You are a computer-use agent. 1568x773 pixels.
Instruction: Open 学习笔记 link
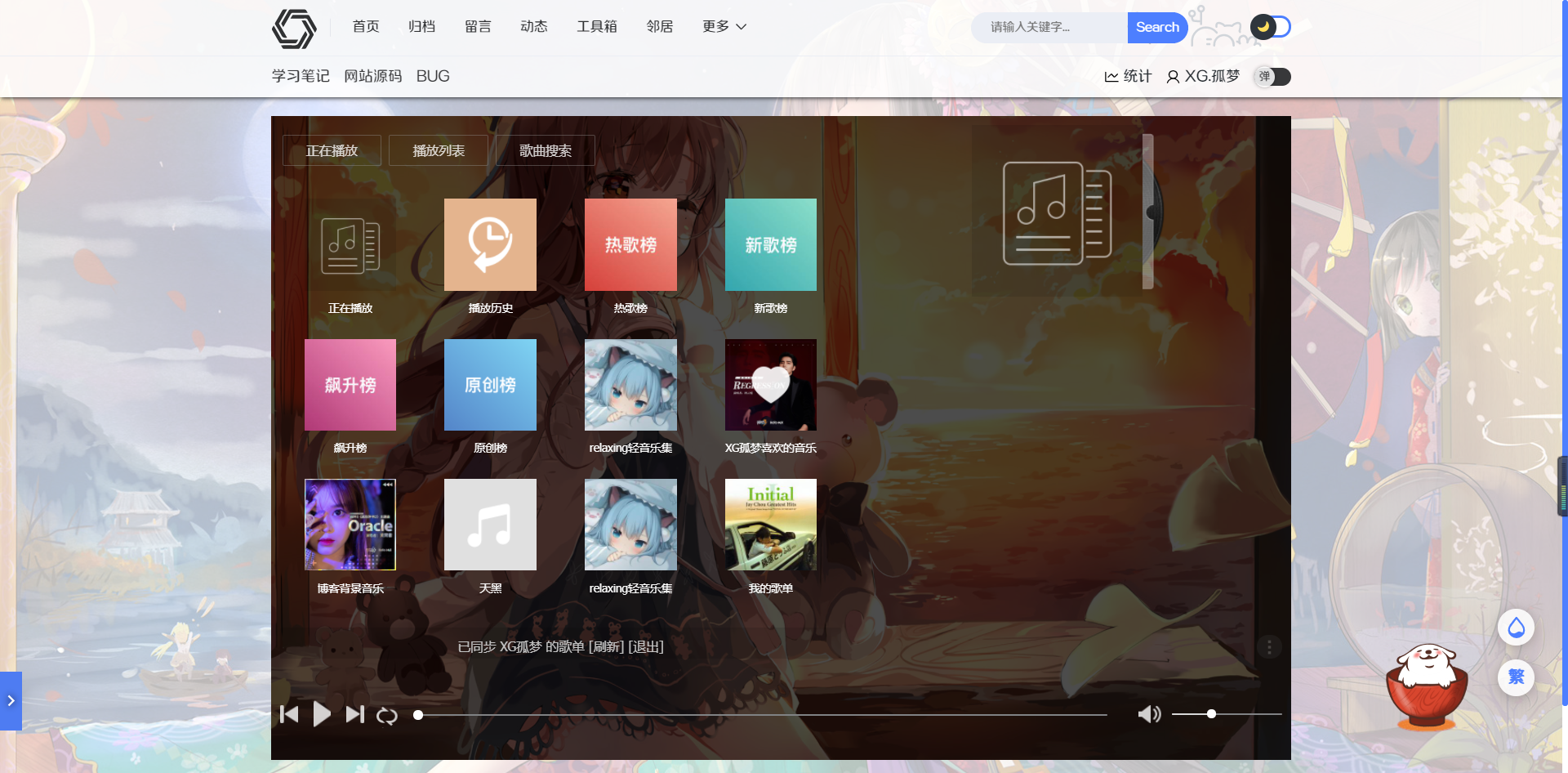[301, 76]
